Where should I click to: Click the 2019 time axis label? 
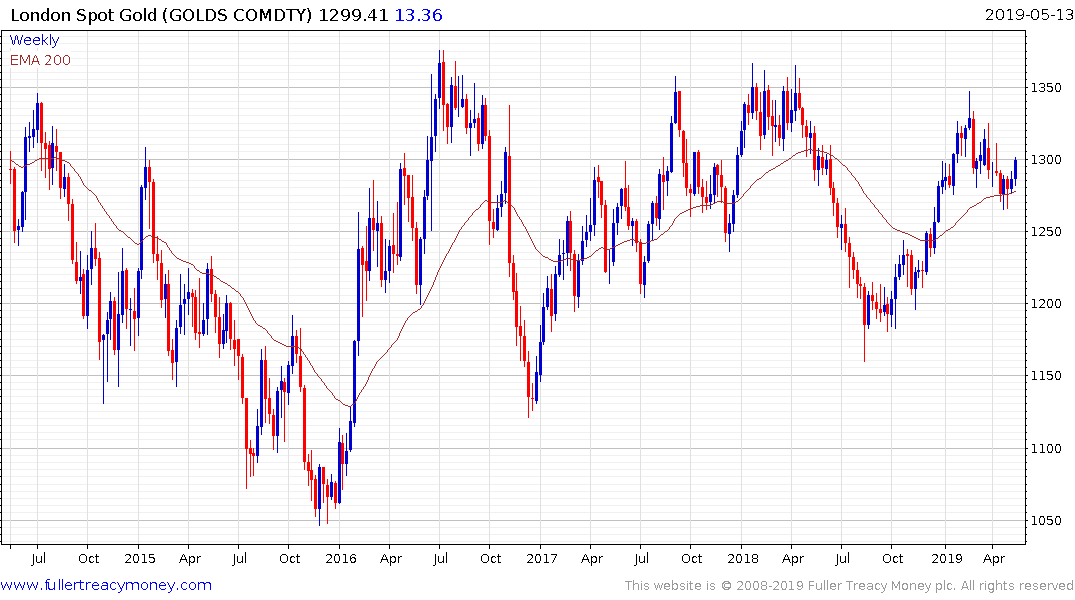point(947,558)
